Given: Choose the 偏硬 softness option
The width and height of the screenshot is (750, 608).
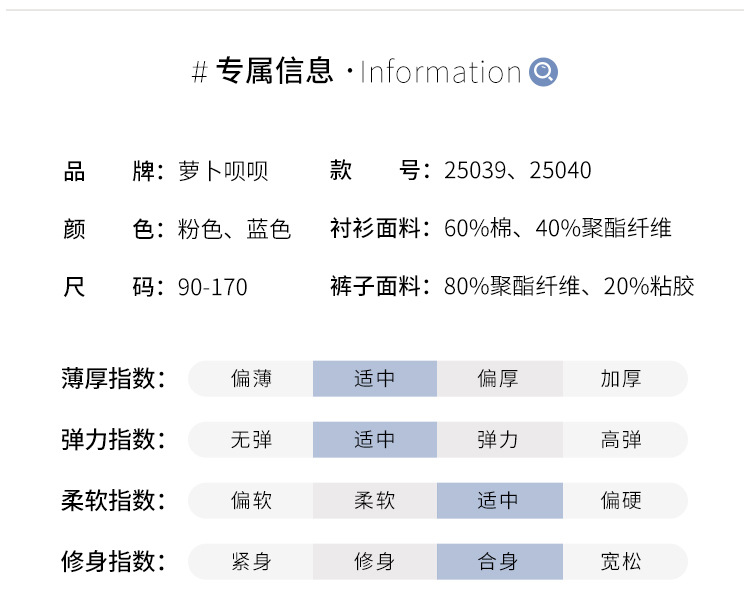Looking at the screenshot, I should (x=621, y=501).
